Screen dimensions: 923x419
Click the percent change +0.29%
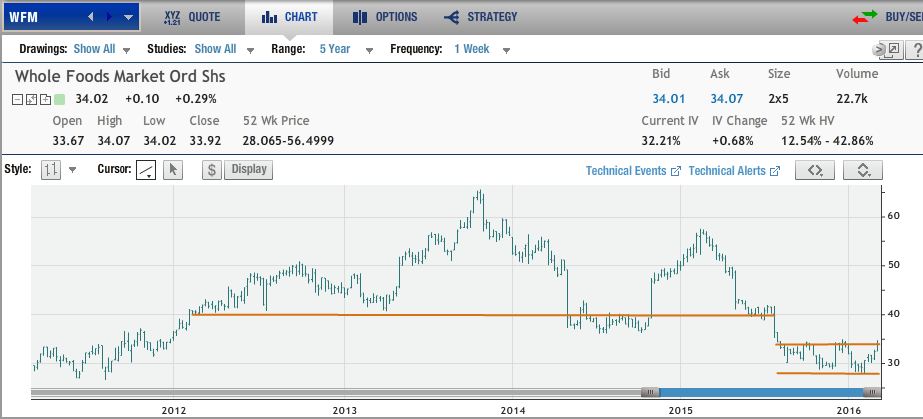coord(195,99)
